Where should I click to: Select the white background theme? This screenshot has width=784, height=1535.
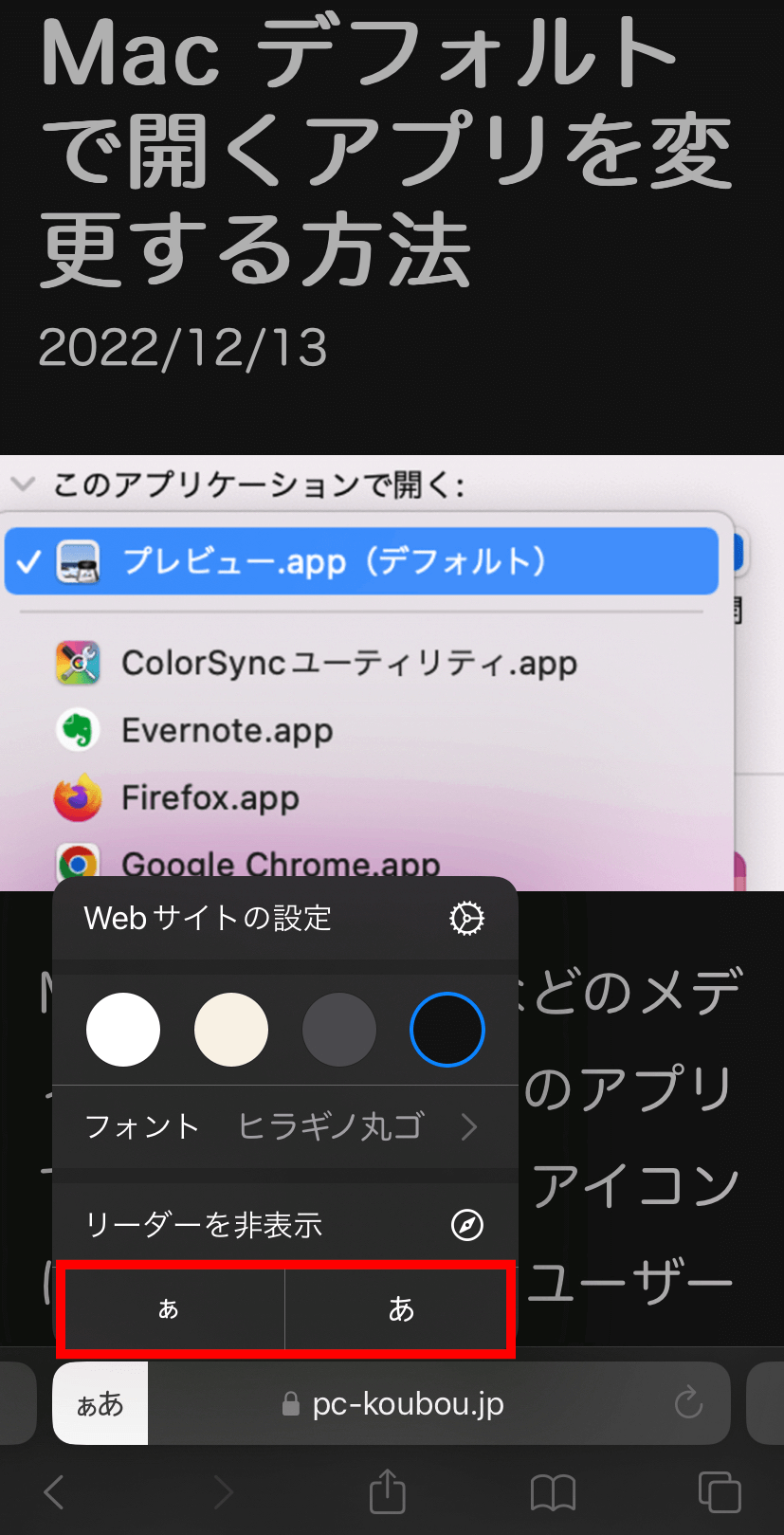(123, 1030)
